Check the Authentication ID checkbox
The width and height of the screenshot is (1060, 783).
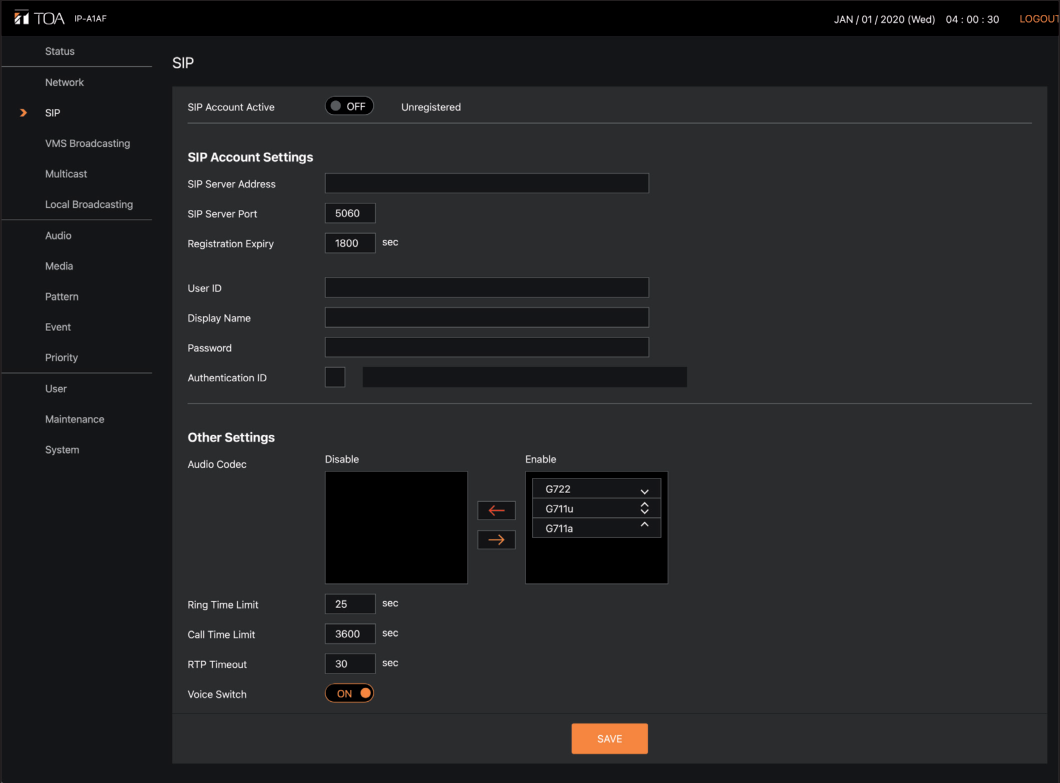coord(335,377)
